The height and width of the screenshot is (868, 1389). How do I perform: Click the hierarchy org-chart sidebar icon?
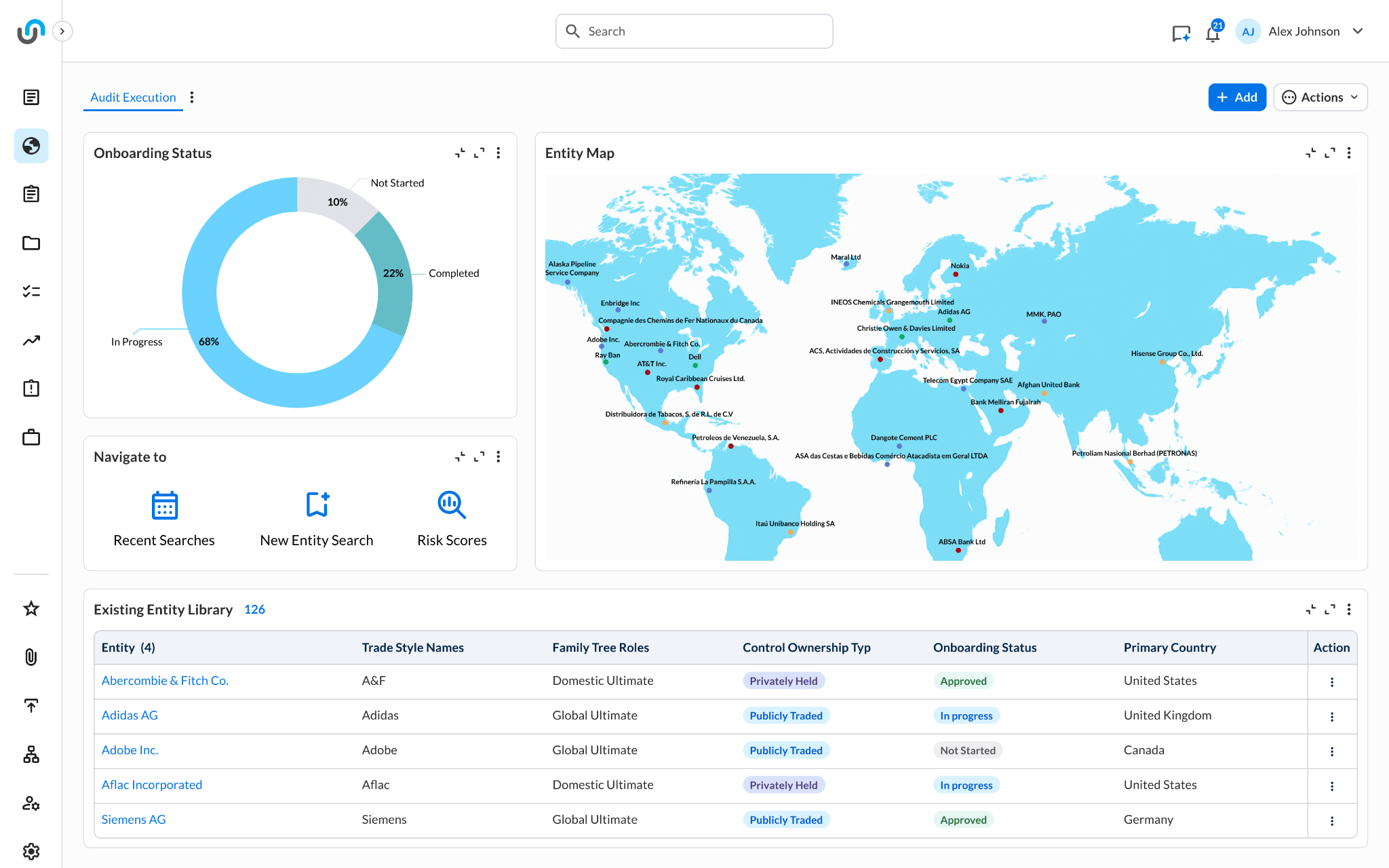31,754
